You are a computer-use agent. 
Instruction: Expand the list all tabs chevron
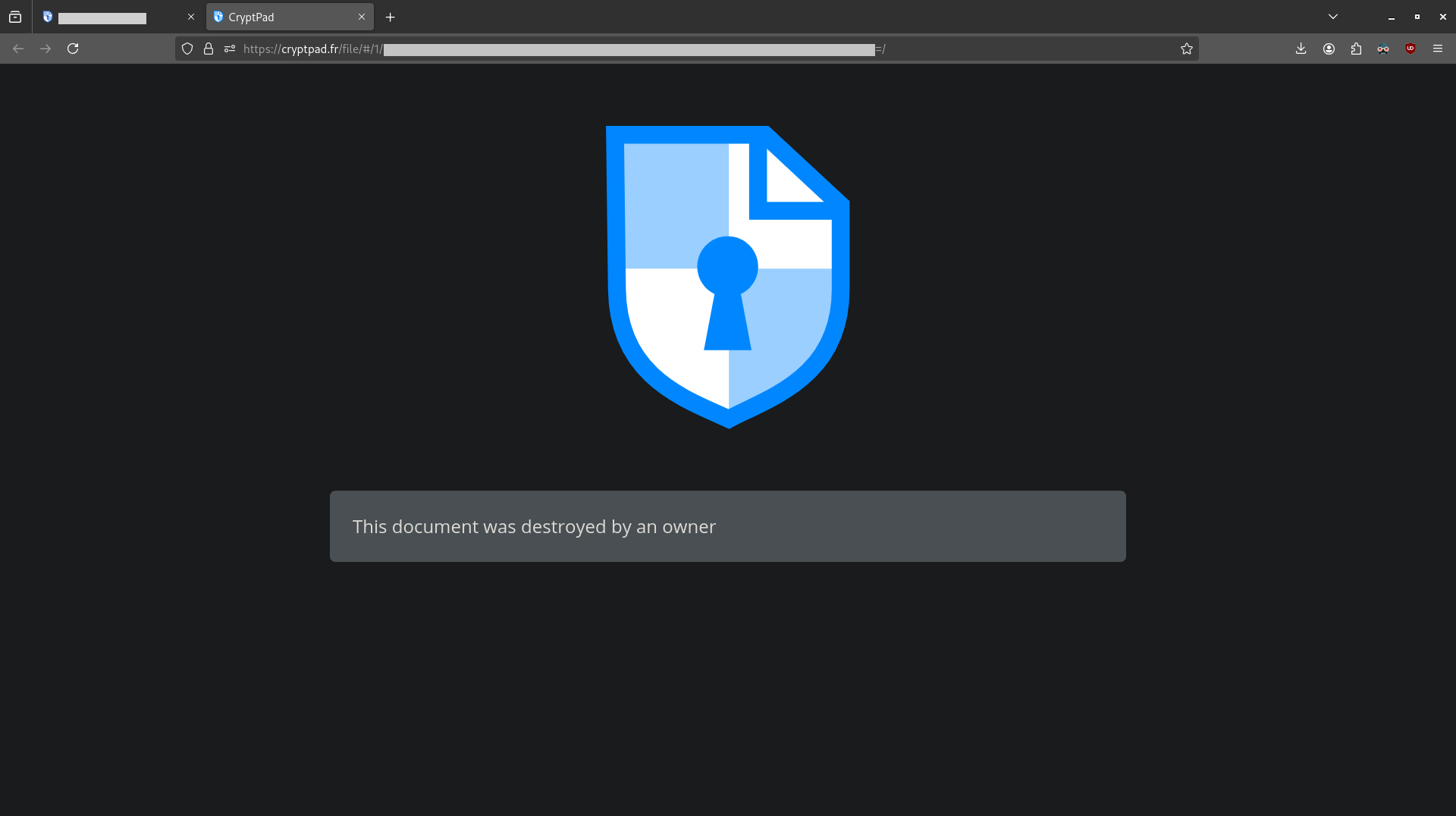pos(1333,17)
